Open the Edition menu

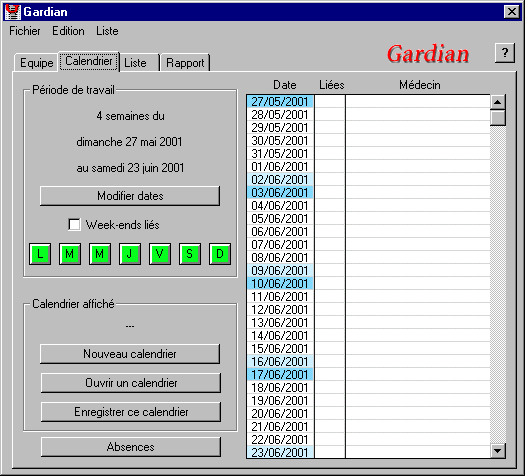pyautogui.click(x=68, y=31)
